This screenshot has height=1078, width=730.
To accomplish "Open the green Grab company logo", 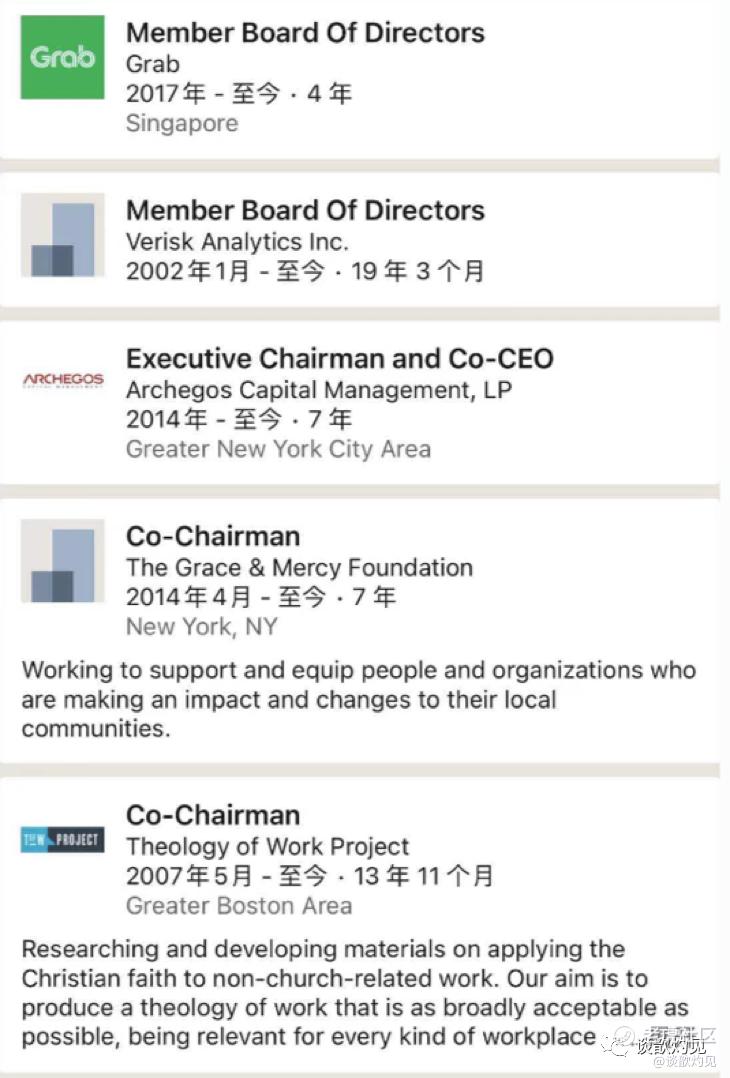I will point(63,57).
